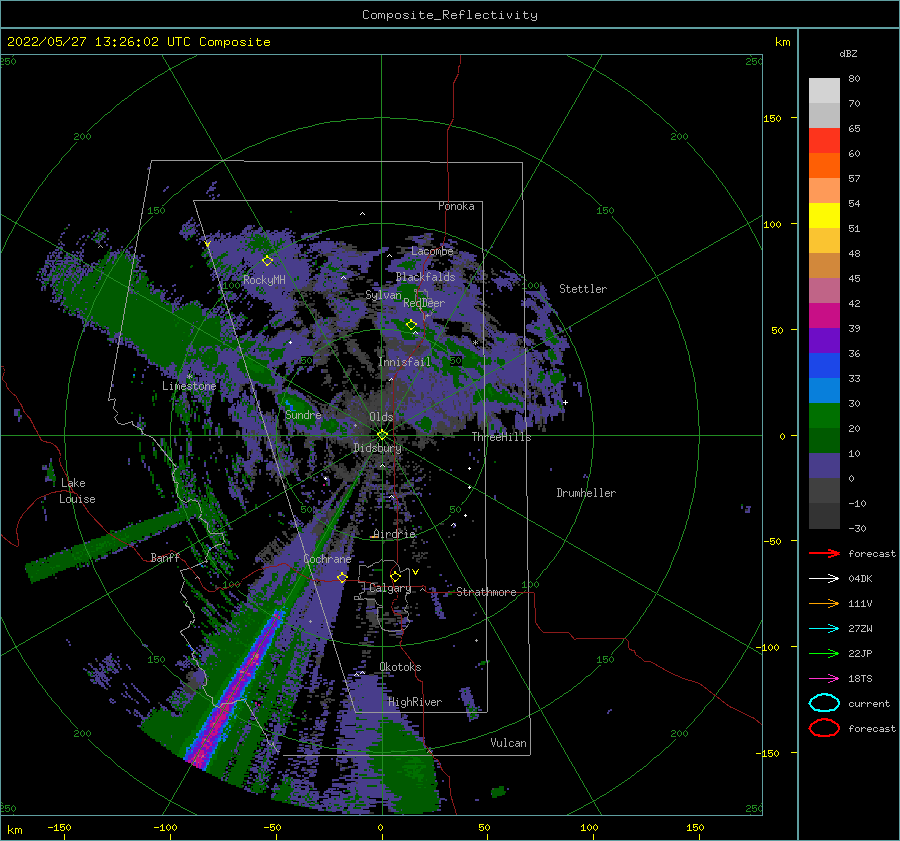Click the white 04DK arrow icon
The image size is (900, 841).
click(824, 578)
